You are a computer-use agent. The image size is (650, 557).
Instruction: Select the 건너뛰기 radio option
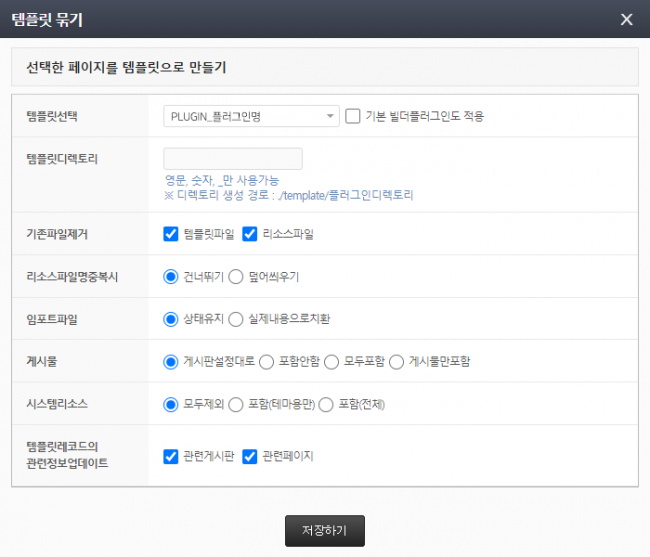(x=171, y=276)
